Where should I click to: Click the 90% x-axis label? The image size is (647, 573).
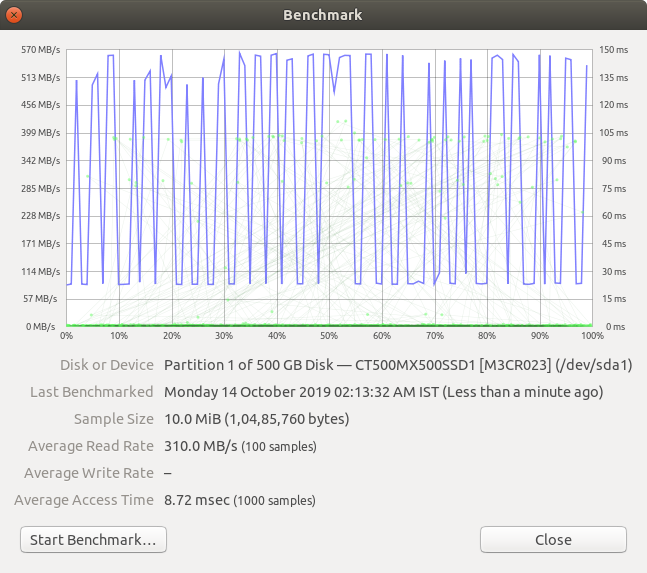coord(540,336)
